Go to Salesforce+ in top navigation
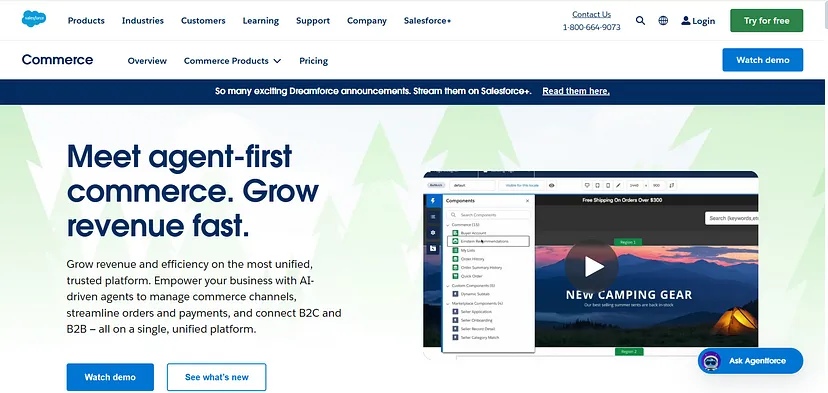The width and height of the screenshot is (828, 393). click(x=427, y=21)
